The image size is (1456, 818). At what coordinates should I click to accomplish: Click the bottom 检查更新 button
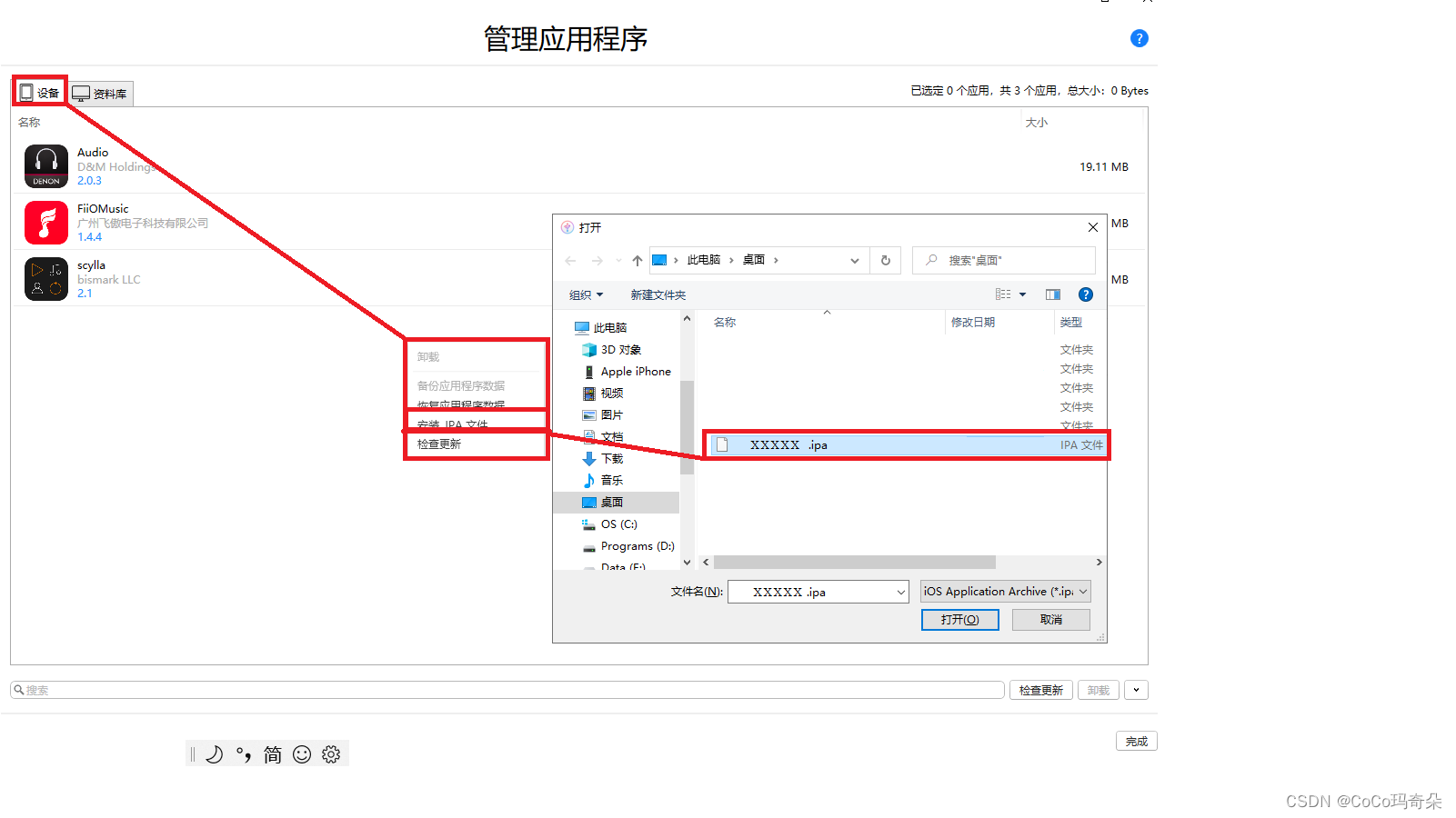[1041, 691]
